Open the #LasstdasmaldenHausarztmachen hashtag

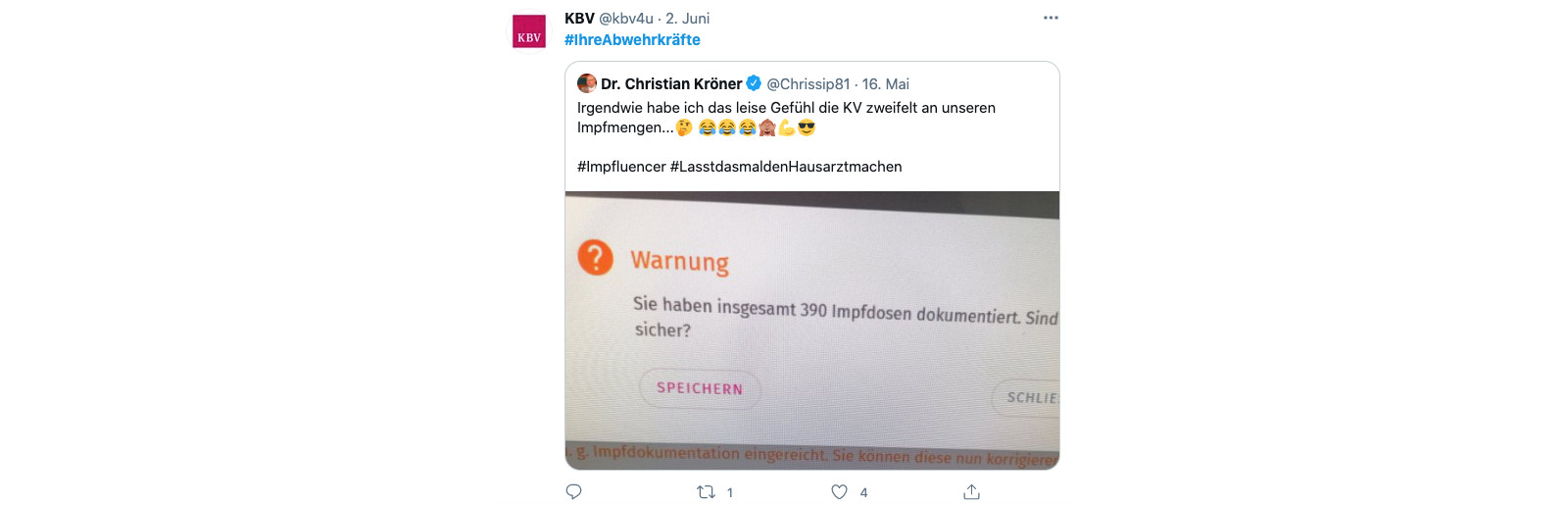click(786, 167)
